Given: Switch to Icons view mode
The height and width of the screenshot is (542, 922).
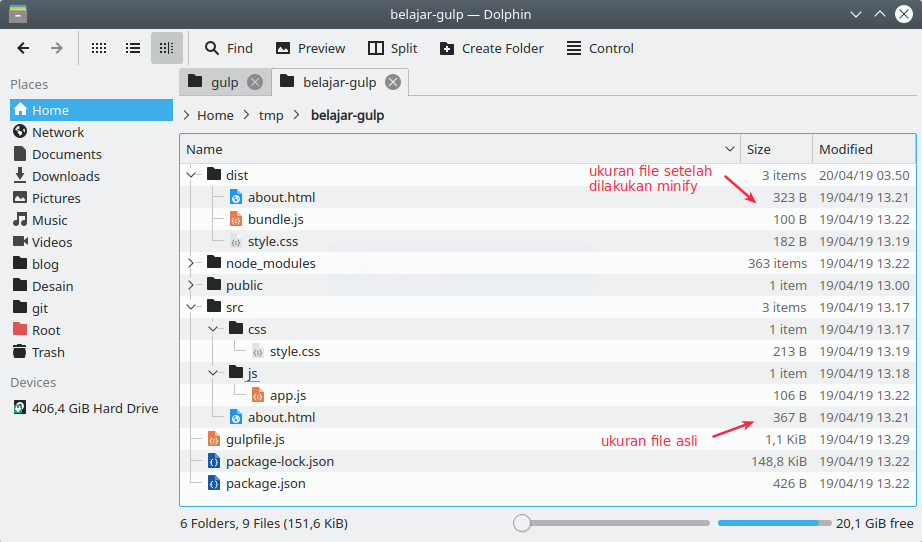Looking at the screenshot, I should (x=99, y=48).
